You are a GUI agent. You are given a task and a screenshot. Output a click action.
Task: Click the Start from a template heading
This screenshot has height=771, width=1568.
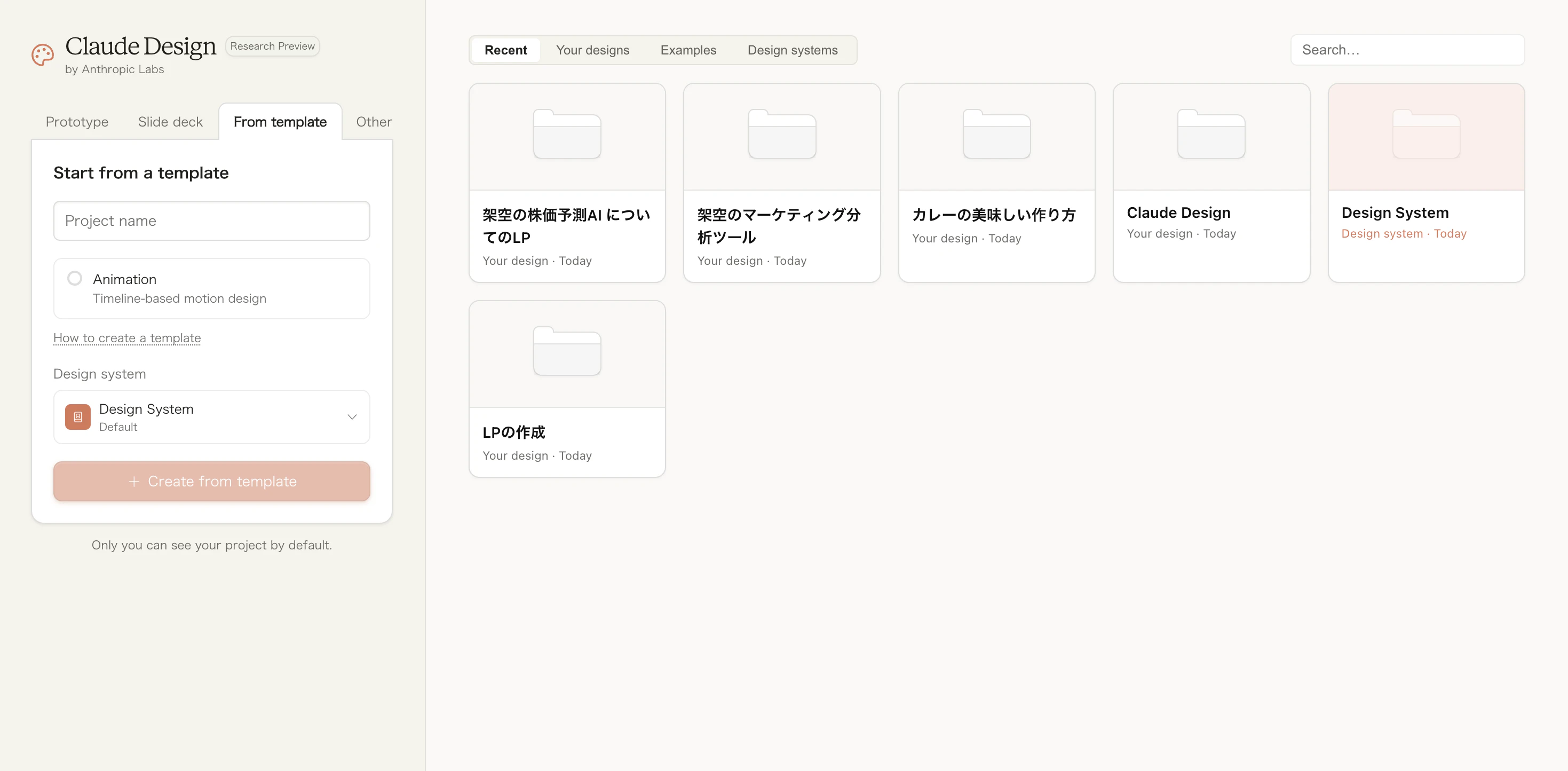tap(141, 173)
